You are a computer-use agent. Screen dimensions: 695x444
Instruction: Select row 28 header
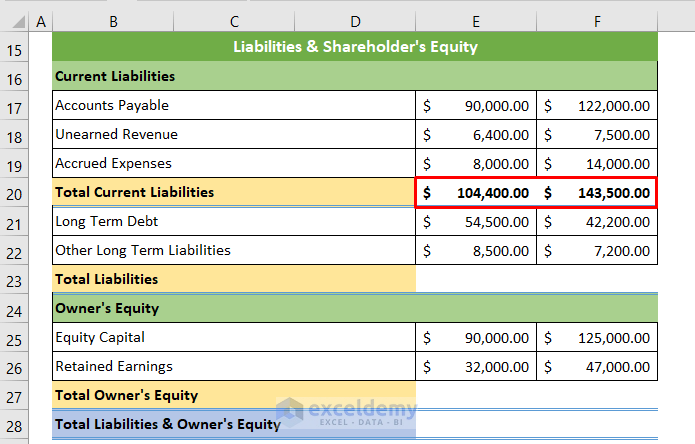pos(15,425)
